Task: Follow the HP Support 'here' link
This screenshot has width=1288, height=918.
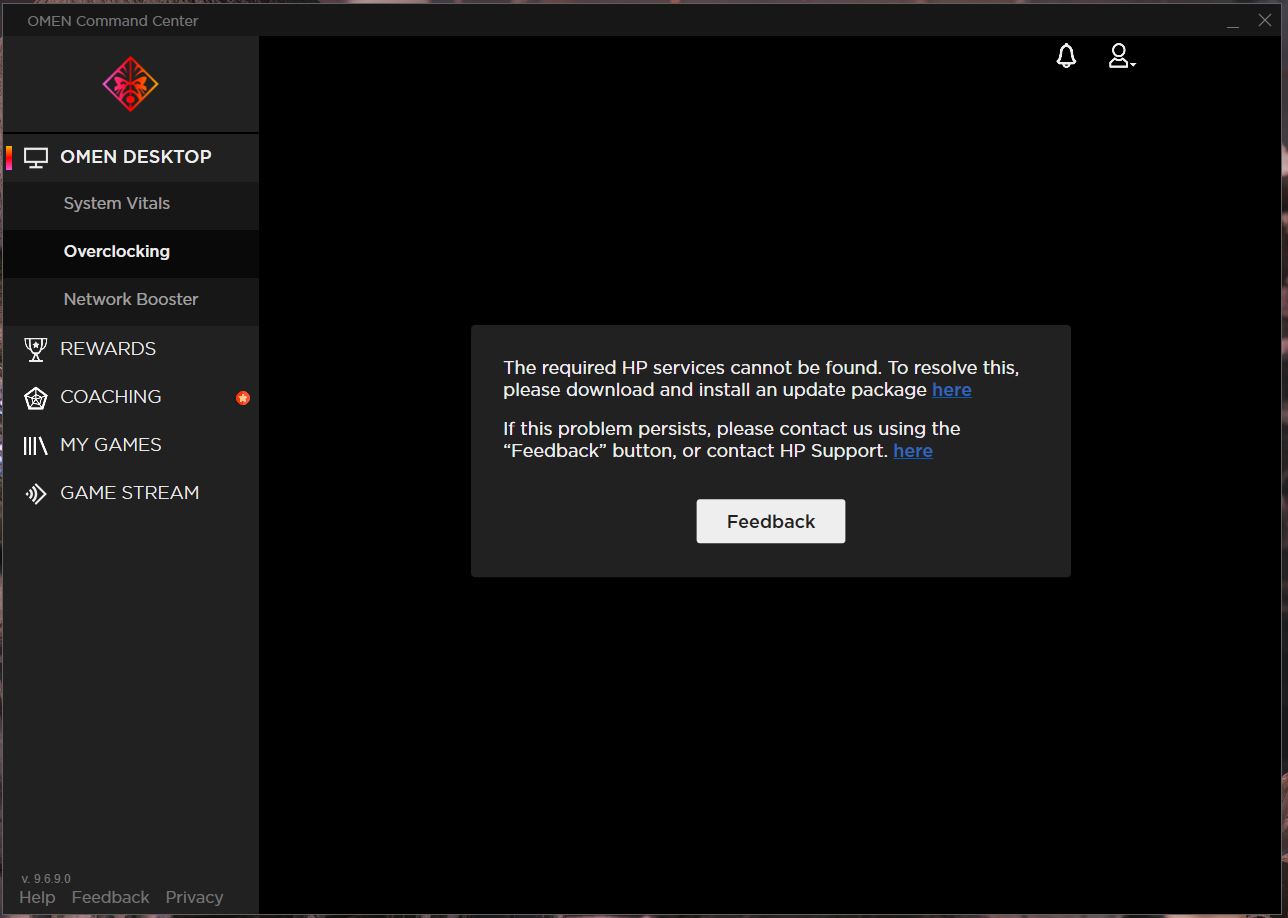Action: click(912, 451)
